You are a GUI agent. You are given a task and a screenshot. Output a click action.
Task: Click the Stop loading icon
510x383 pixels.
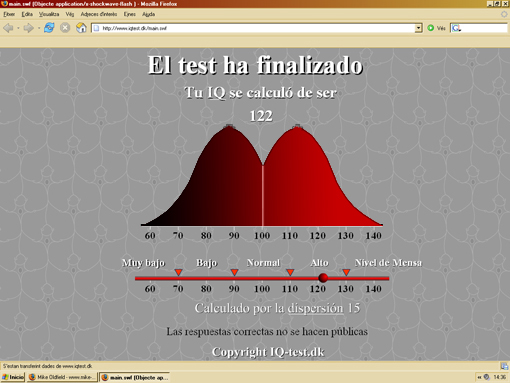pos(65,28)
